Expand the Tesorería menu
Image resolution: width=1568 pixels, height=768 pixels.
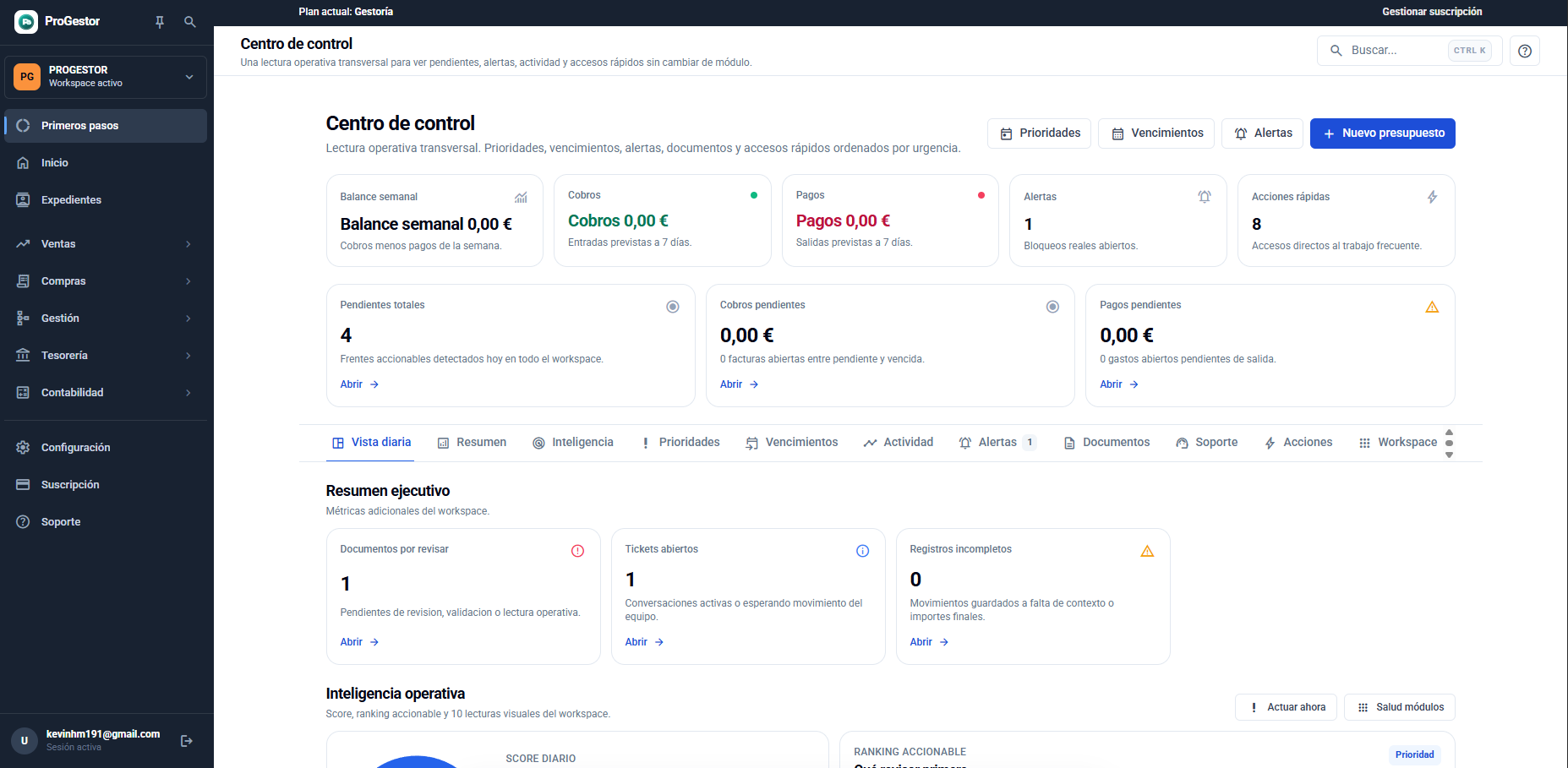(x=106, y=356)
